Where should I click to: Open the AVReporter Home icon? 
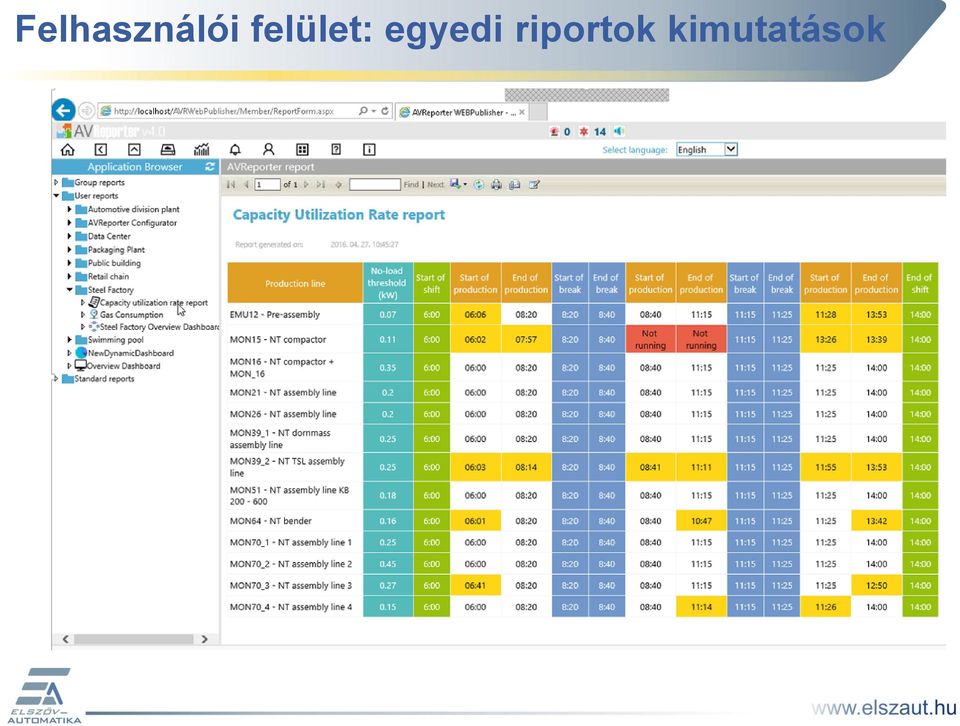point(67,149)
